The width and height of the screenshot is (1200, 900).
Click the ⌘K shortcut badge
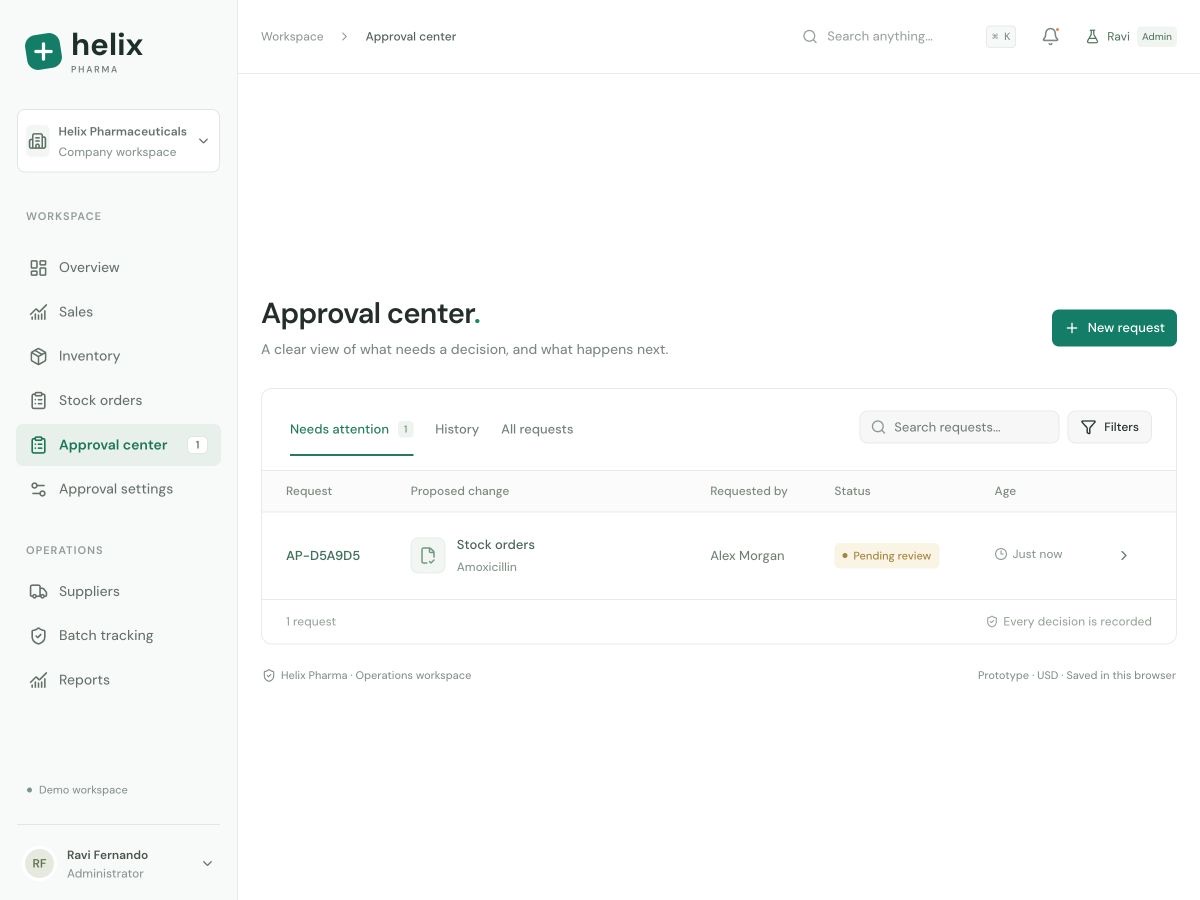[1000, 36]
